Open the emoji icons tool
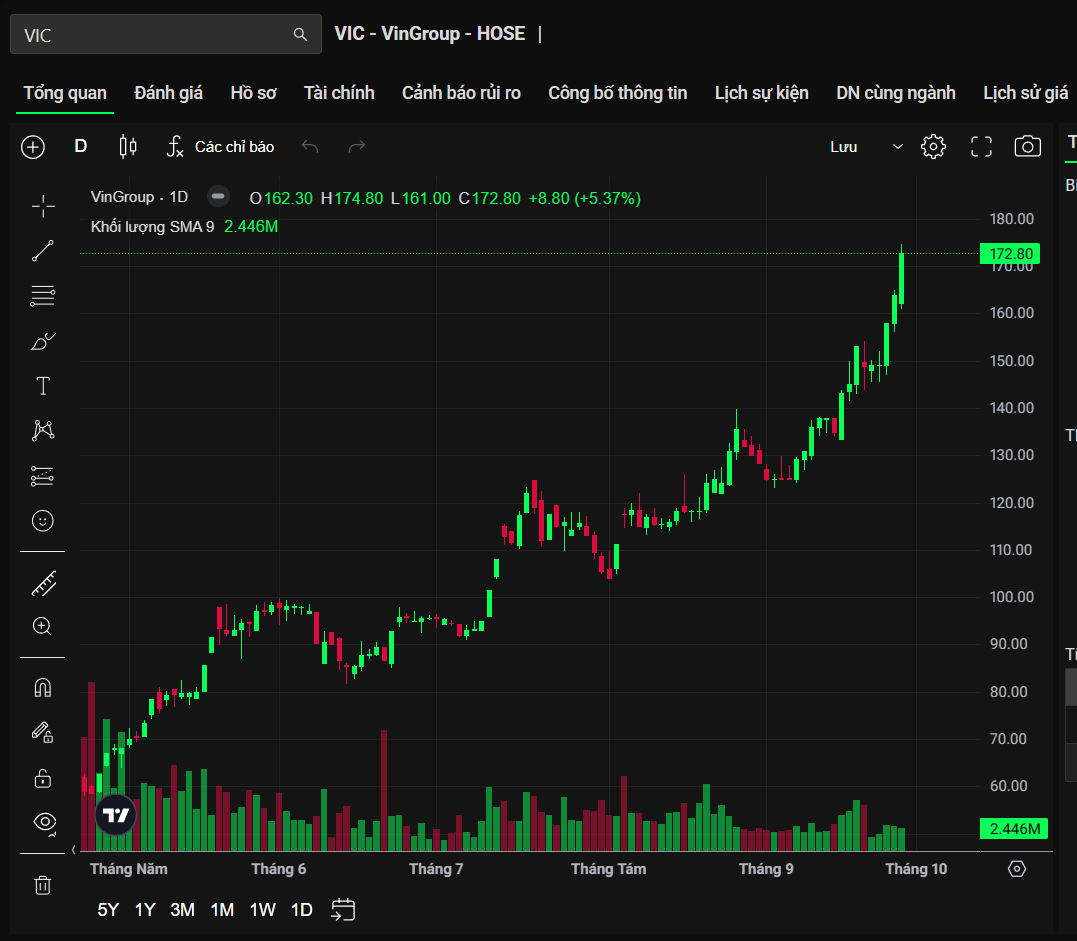Image resolution: width=1077 pixels, height=941 pixels. [x=43, y=521]
